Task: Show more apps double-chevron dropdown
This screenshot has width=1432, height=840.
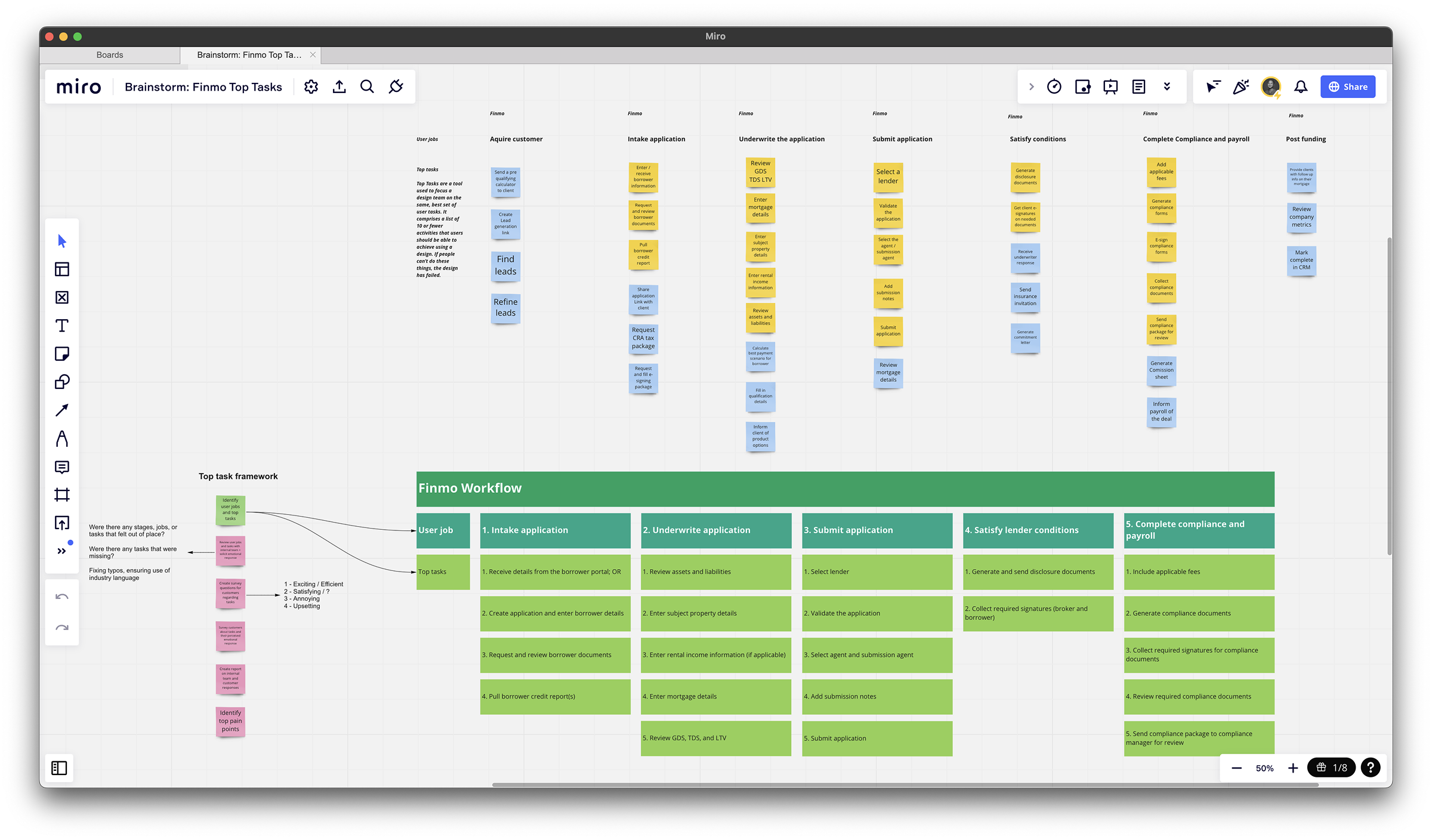Action: point(1167,87)
